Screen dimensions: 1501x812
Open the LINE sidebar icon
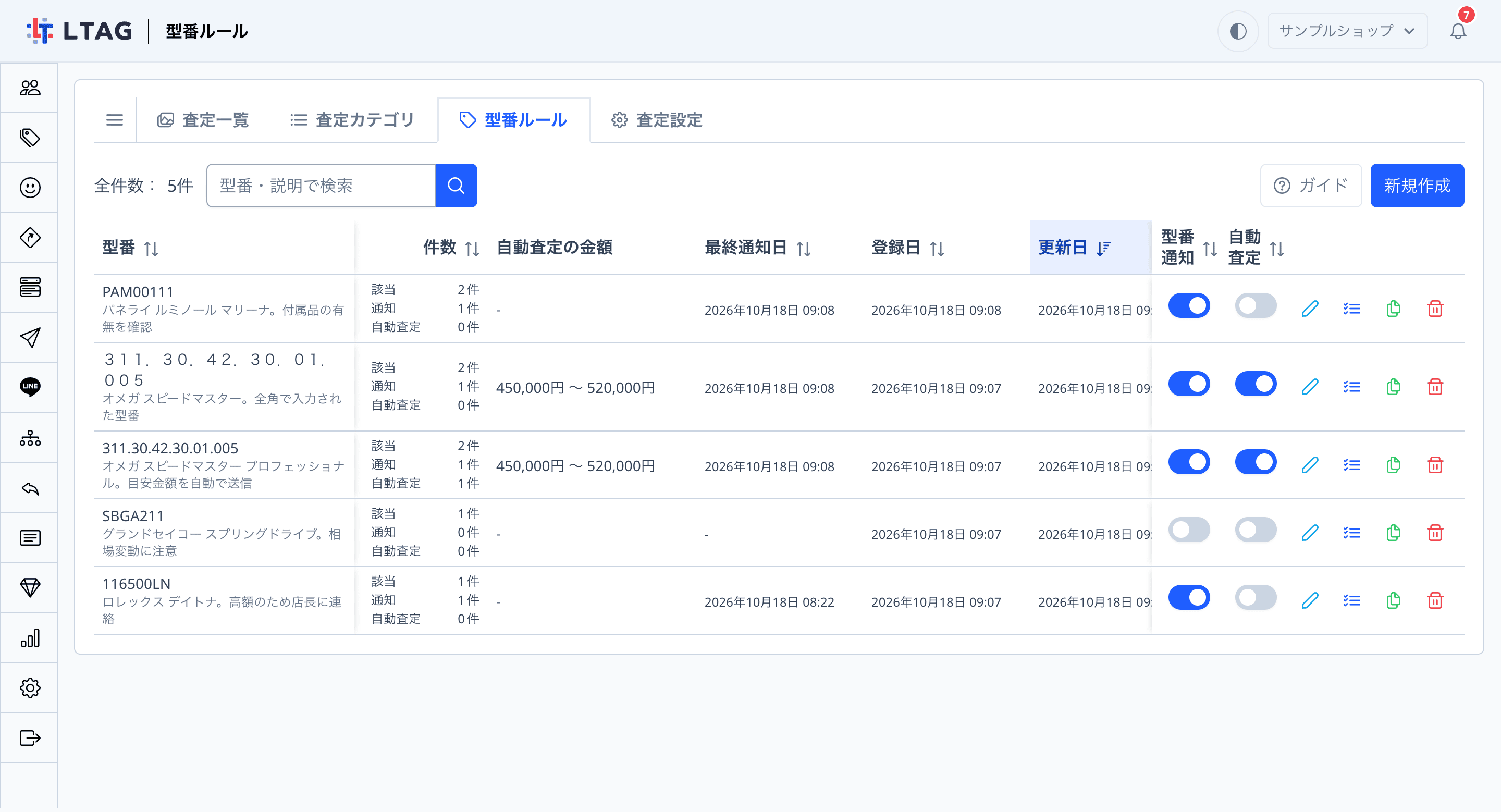pos(30,387)
